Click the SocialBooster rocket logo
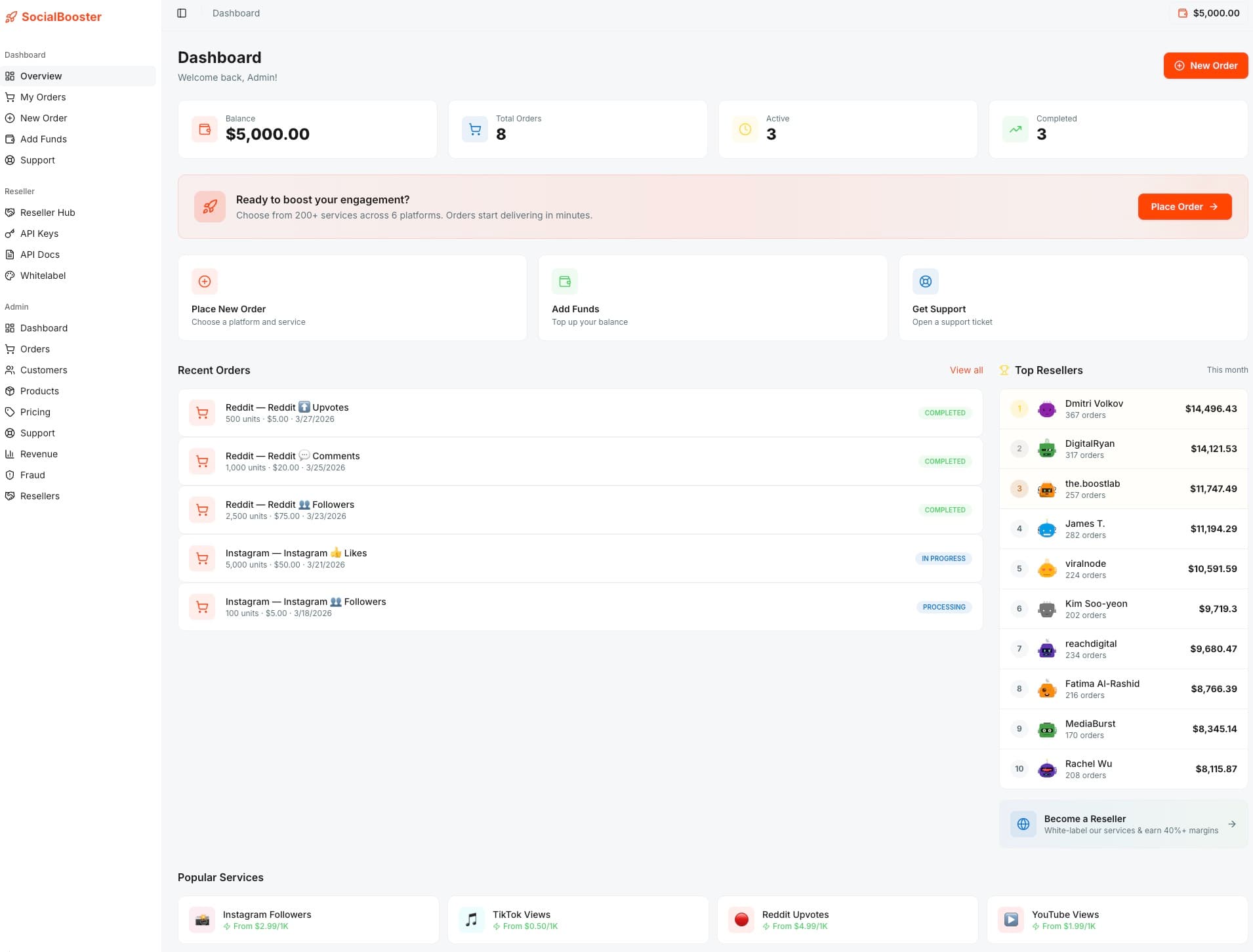Screen dimensions: 1253x952 pos(10,17)
